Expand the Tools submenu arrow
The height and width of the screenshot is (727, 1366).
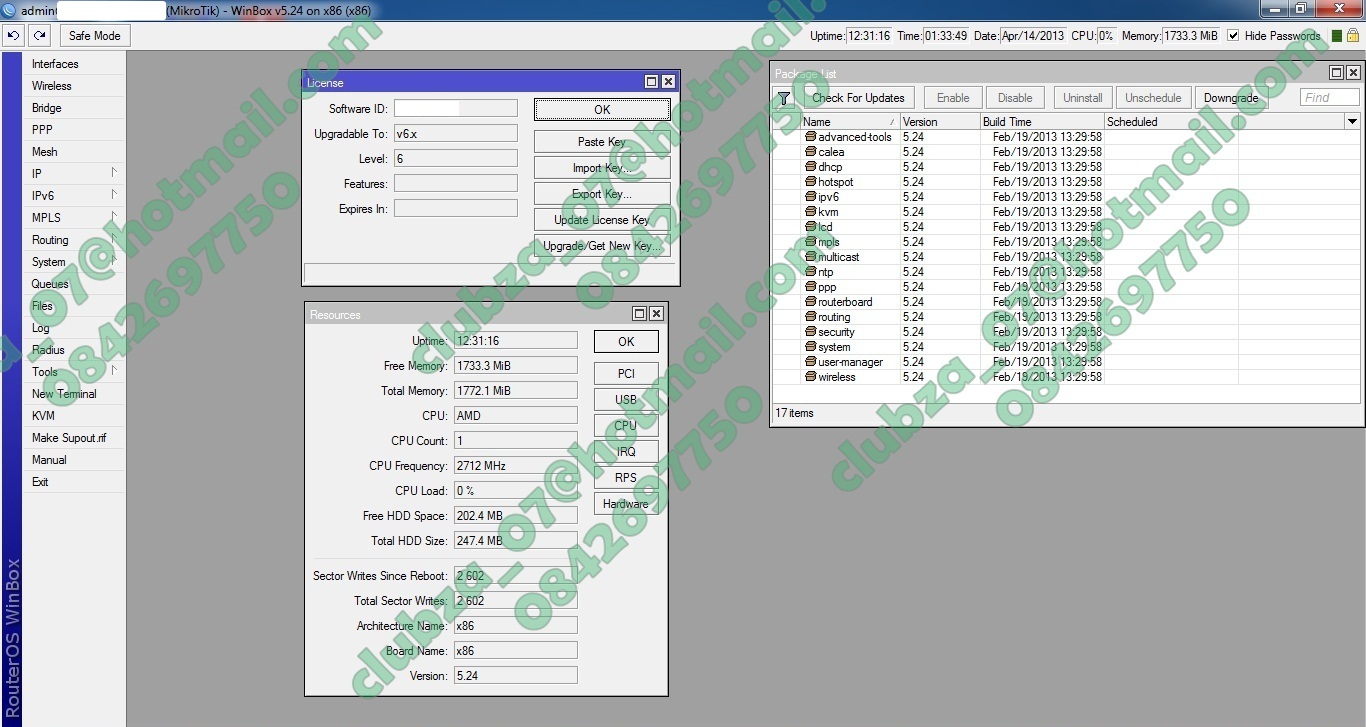pos(114,370)
